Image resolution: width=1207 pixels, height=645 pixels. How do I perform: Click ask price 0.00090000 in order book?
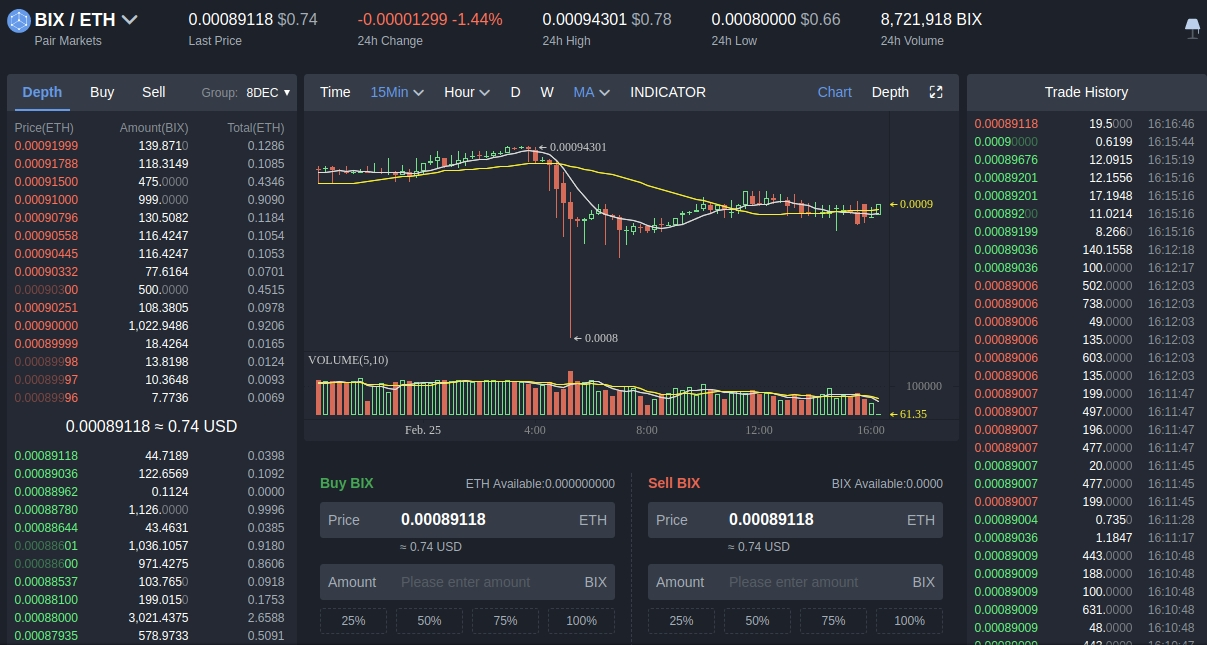click(x=46, y=326)
